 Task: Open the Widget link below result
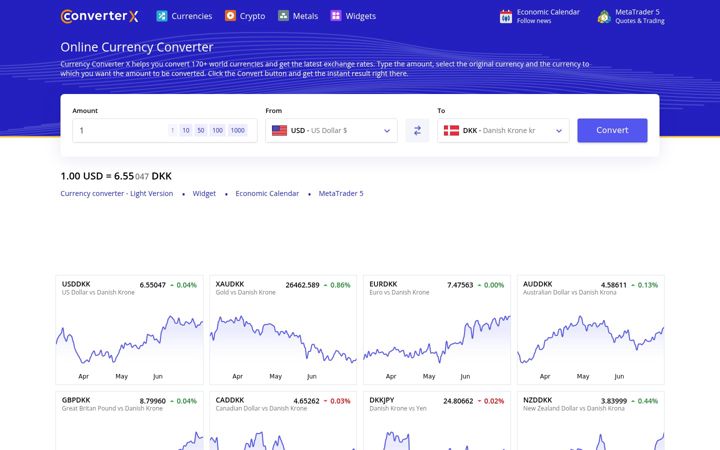click(x=204, y=193)
